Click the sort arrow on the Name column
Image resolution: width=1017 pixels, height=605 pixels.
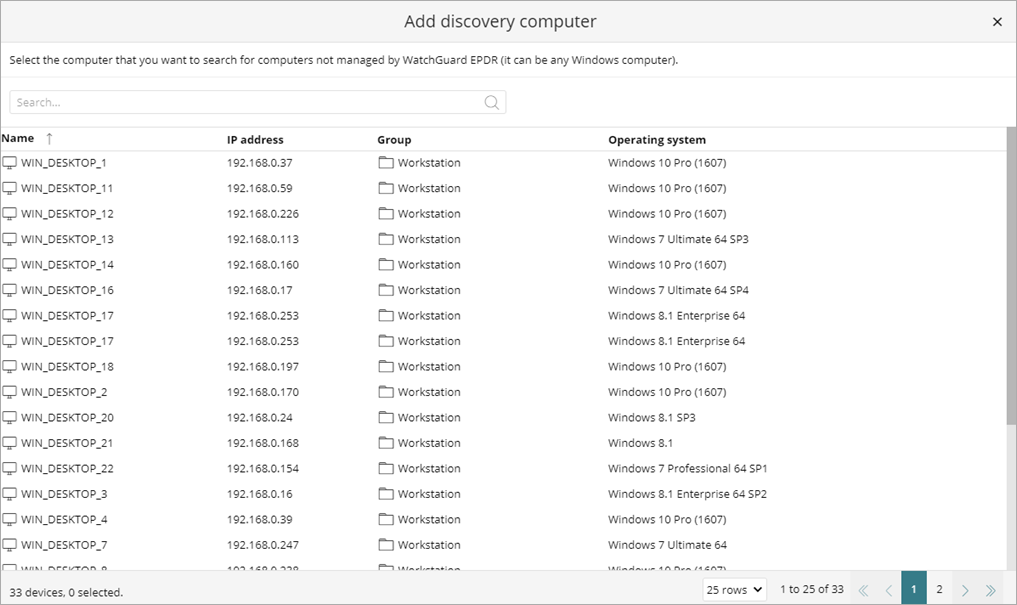tap(48, 139)
